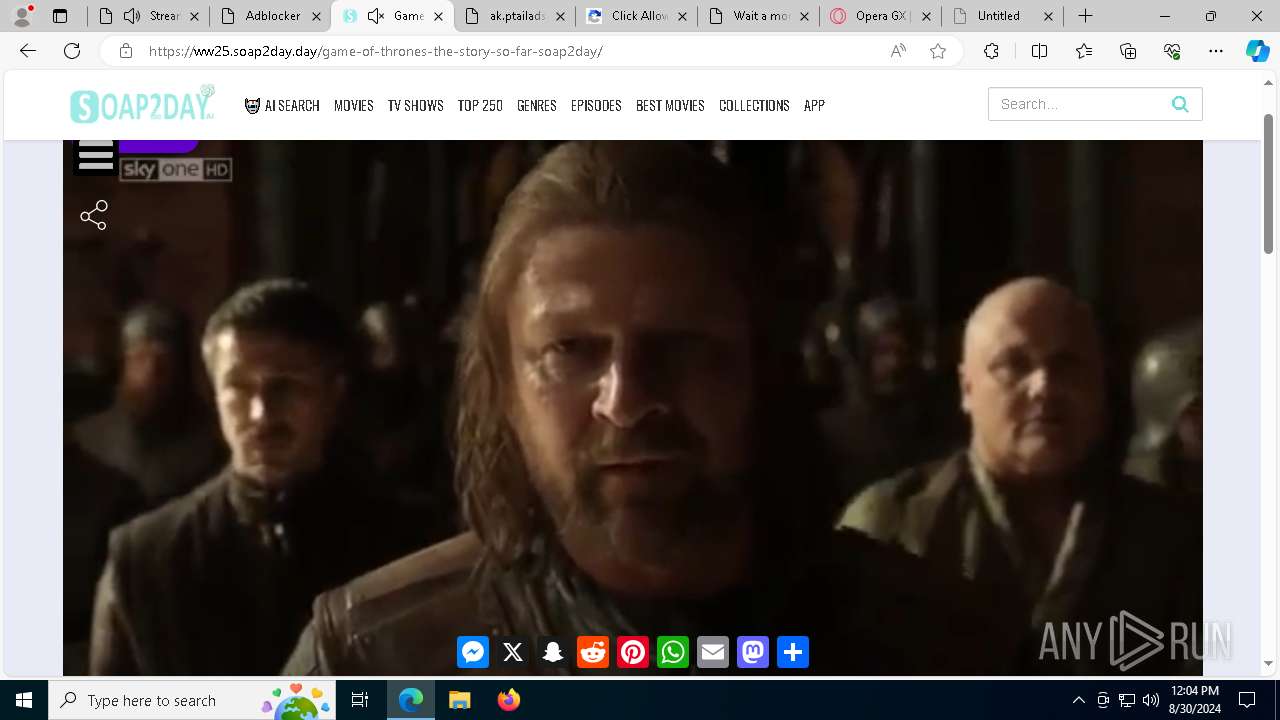Screen dimensions: 1280x720
Task: Click the taskbar search box
Action: [x=191, y=700]
